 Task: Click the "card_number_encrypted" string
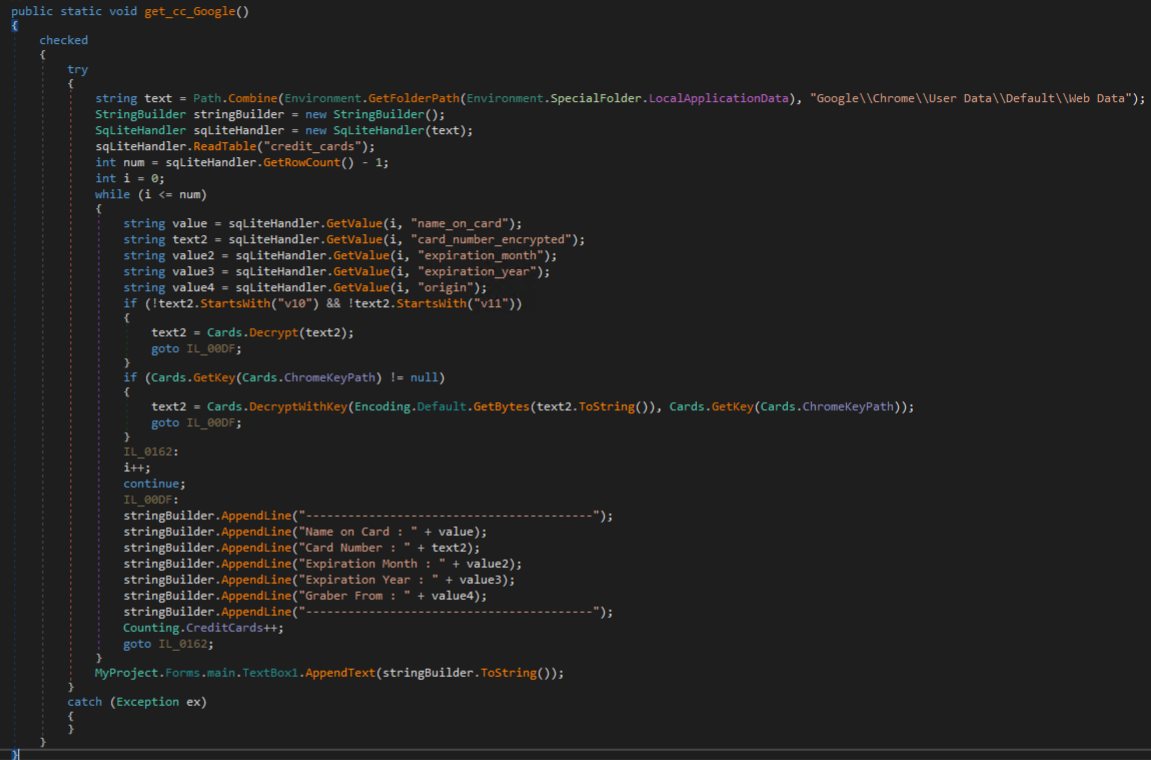tap(491, 239)
